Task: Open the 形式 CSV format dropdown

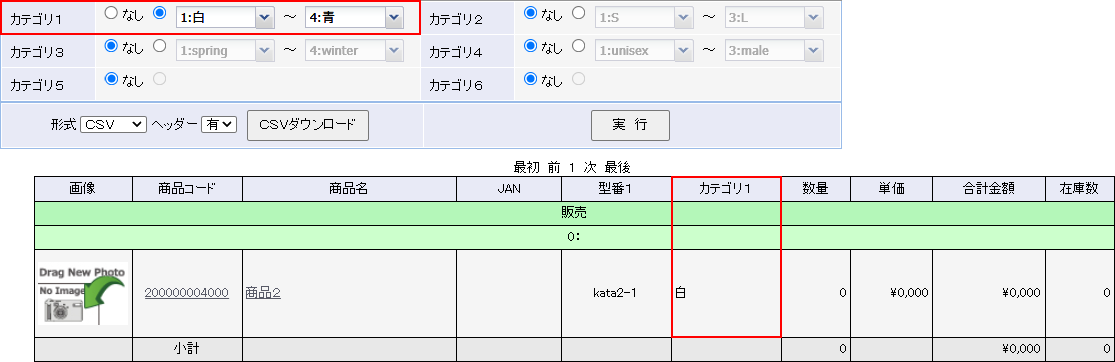Action: 114,124
